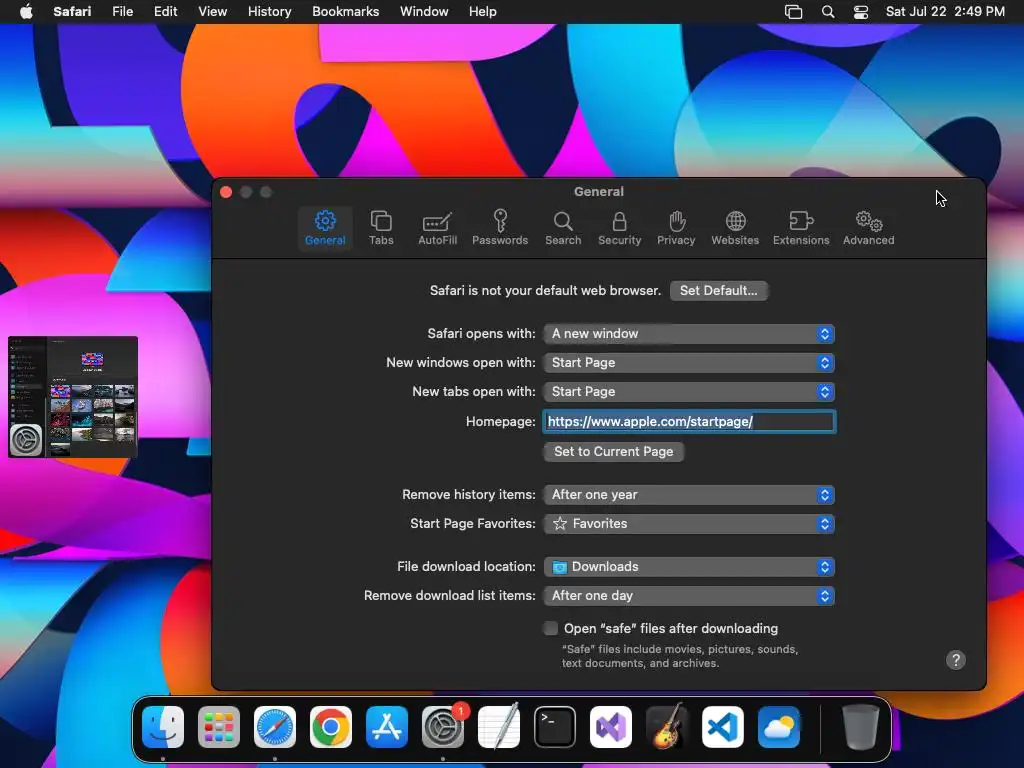The width and height of the screenshot is (1024, 768).
Task: Open the Advanced preferences pane
Action: click(x=868, y=227)
